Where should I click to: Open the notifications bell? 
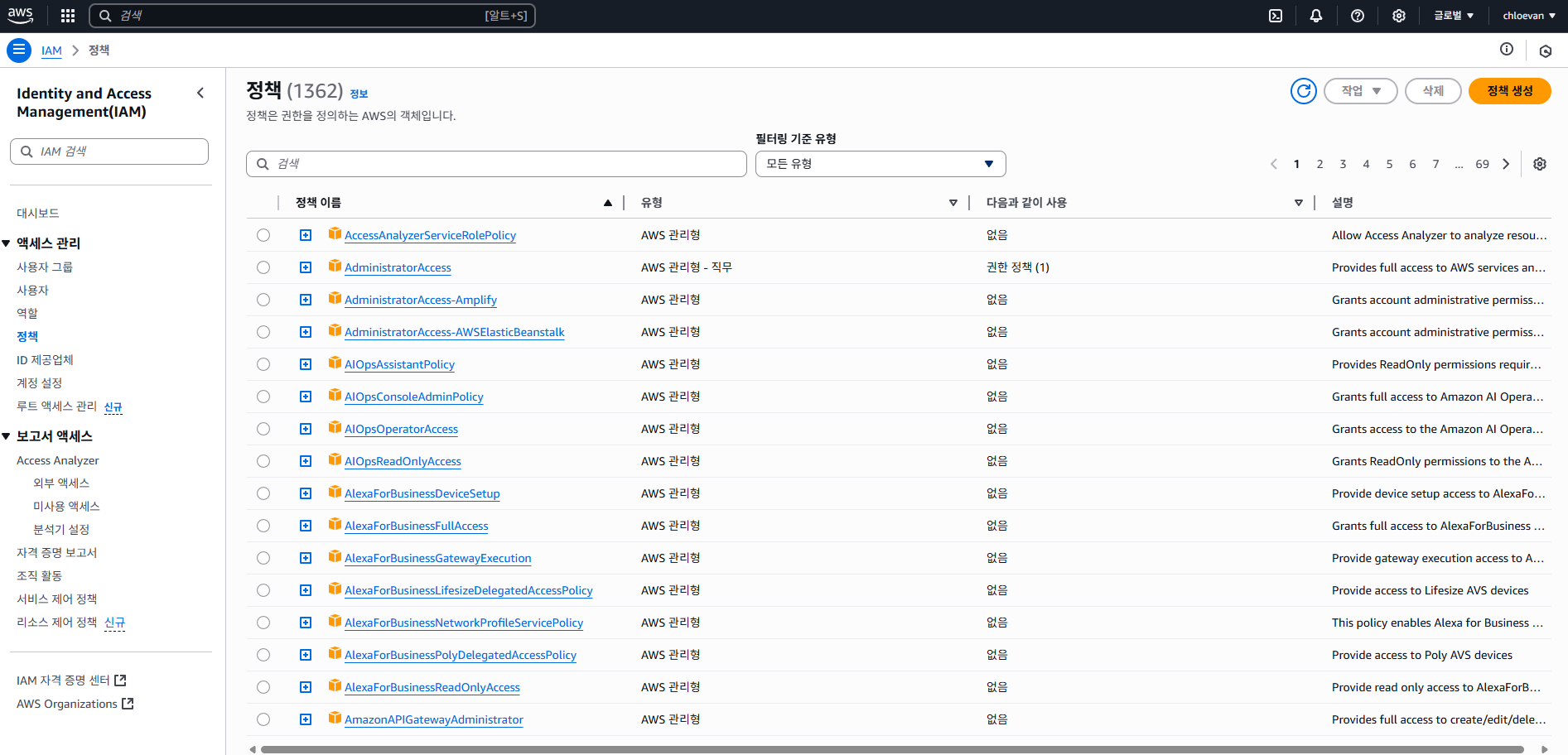(x=1316, y=16)
